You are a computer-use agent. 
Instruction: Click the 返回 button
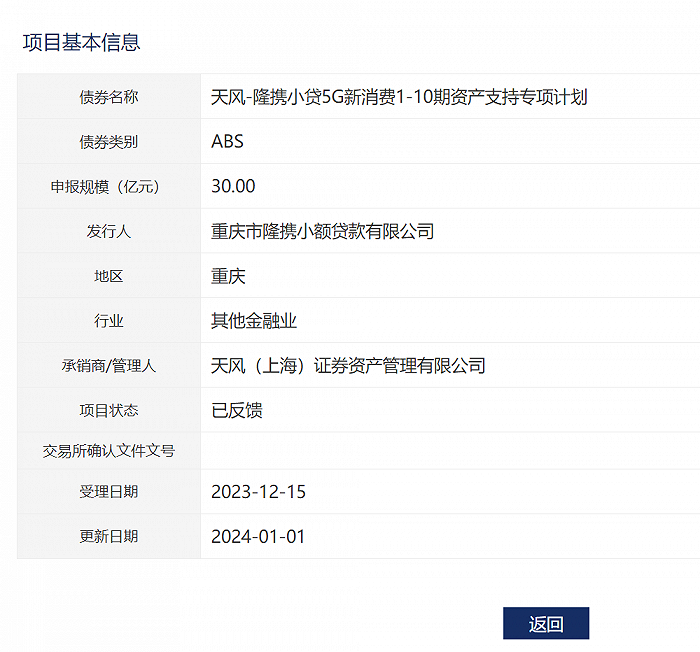coord(546,623)
